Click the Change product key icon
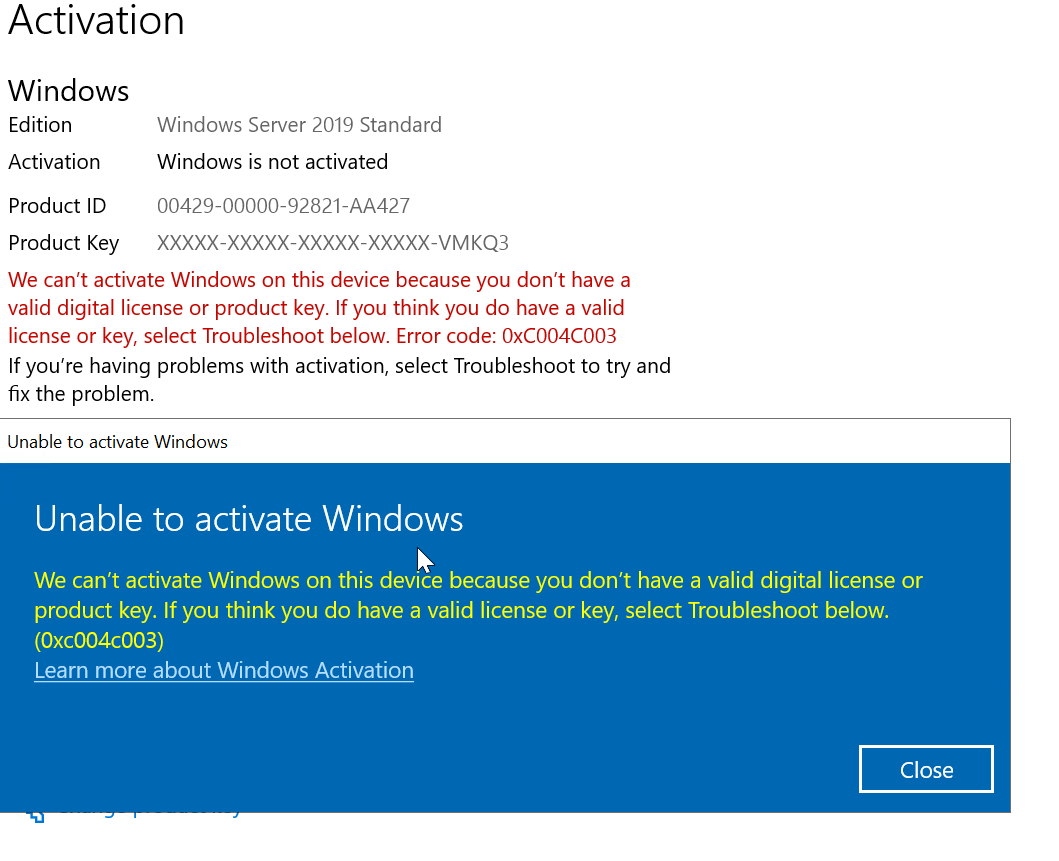The width and height of the screenshot is (1059, 861). (x=36, y=815)
